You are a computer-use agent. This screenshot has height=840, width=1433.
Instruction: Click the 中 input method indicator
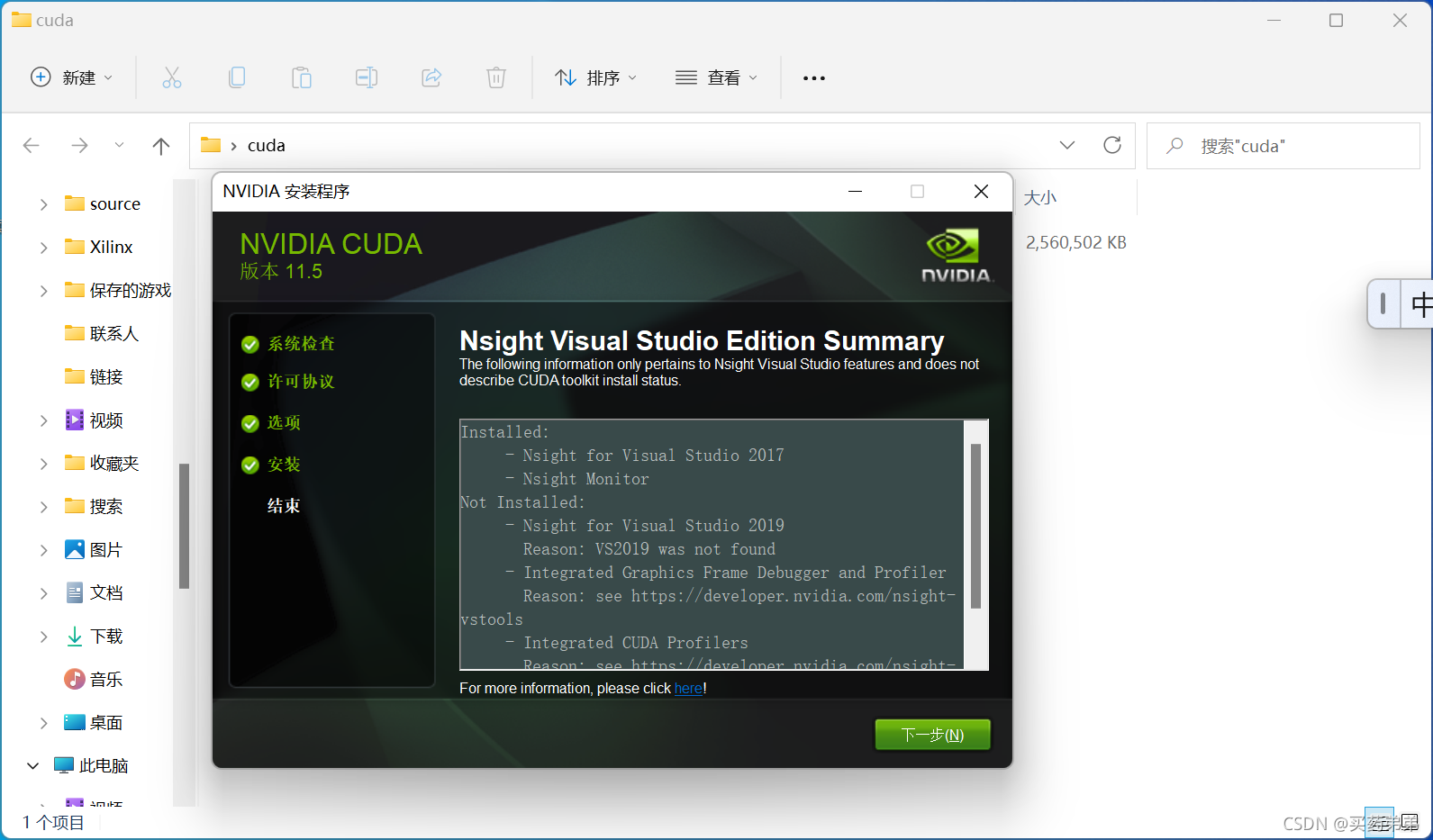pyautogui.click(x=1421, y=304)
